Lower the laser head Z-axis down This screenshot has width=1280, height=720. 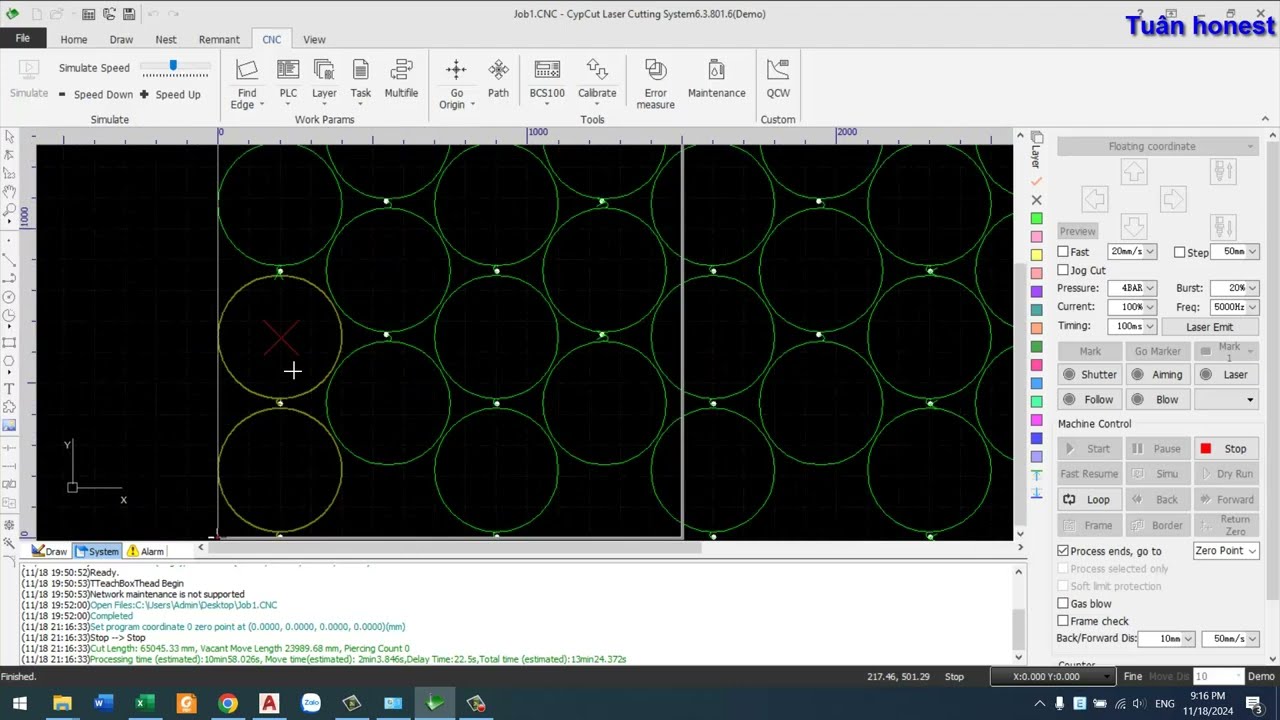click(x=1223, y=226)
